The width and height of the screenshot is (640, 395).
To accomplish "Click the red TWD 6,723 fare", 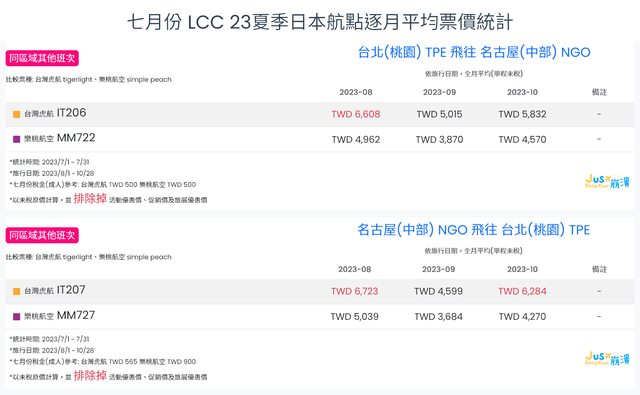I will click(355, 291).
